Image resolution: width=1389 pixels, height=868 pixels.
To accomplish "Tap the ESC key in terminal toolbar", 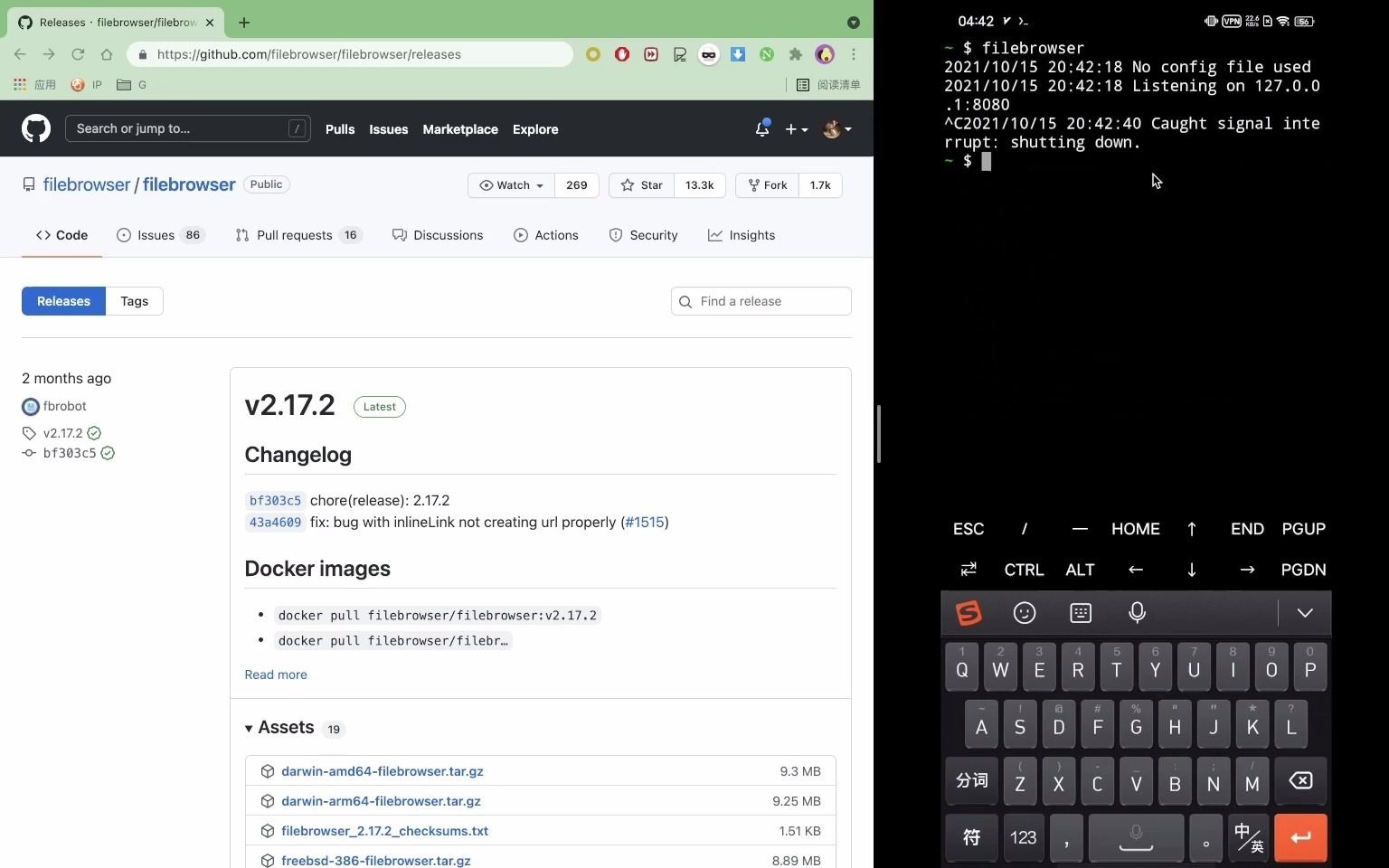I will 969,529.
